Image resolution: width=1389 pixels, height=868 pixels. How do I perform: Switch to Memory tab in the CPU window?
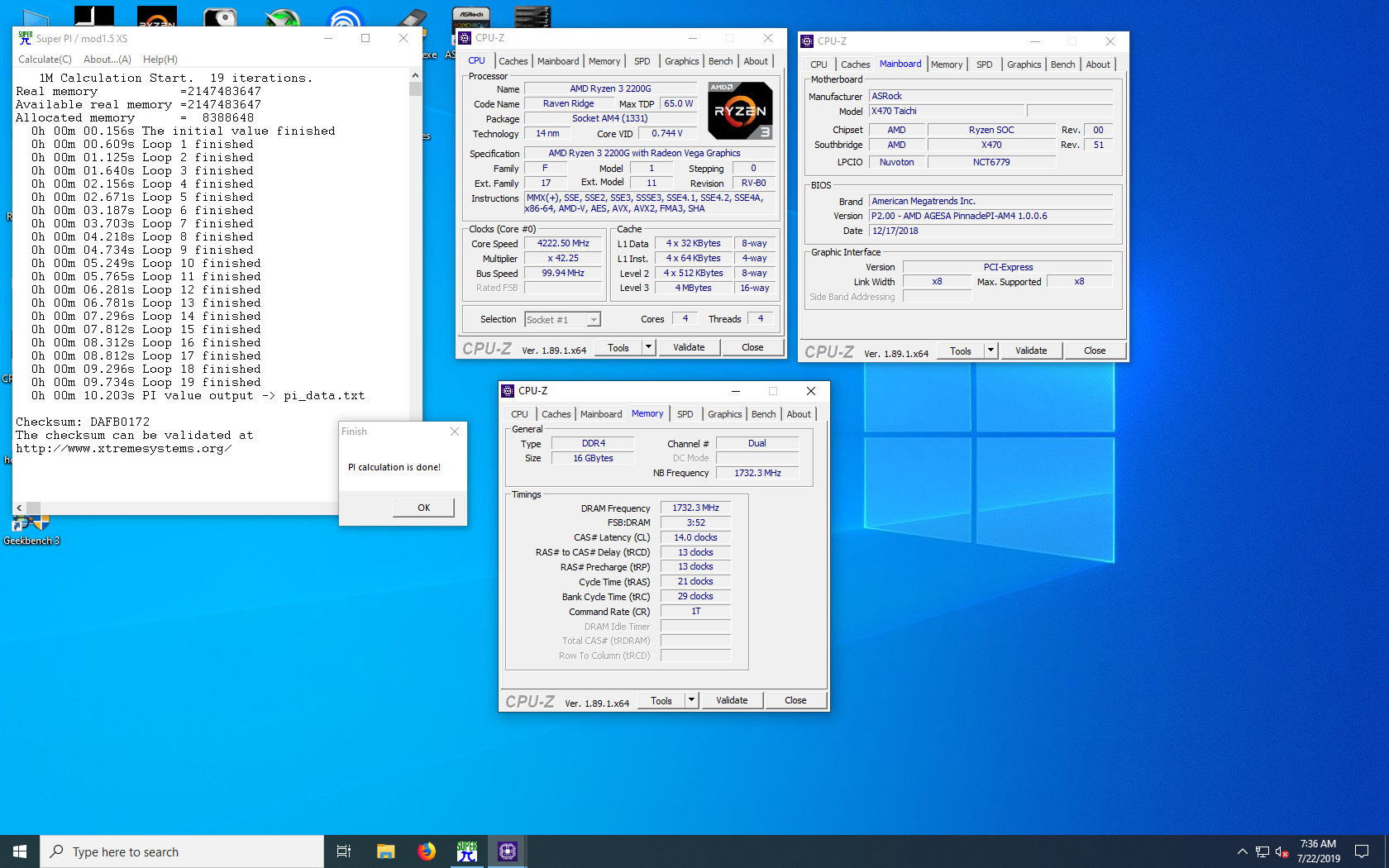604,61
